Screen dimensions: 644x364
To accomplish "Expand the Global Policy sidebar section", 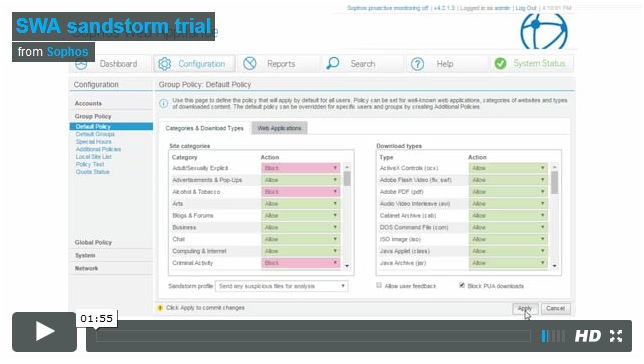I will (93, 242).
